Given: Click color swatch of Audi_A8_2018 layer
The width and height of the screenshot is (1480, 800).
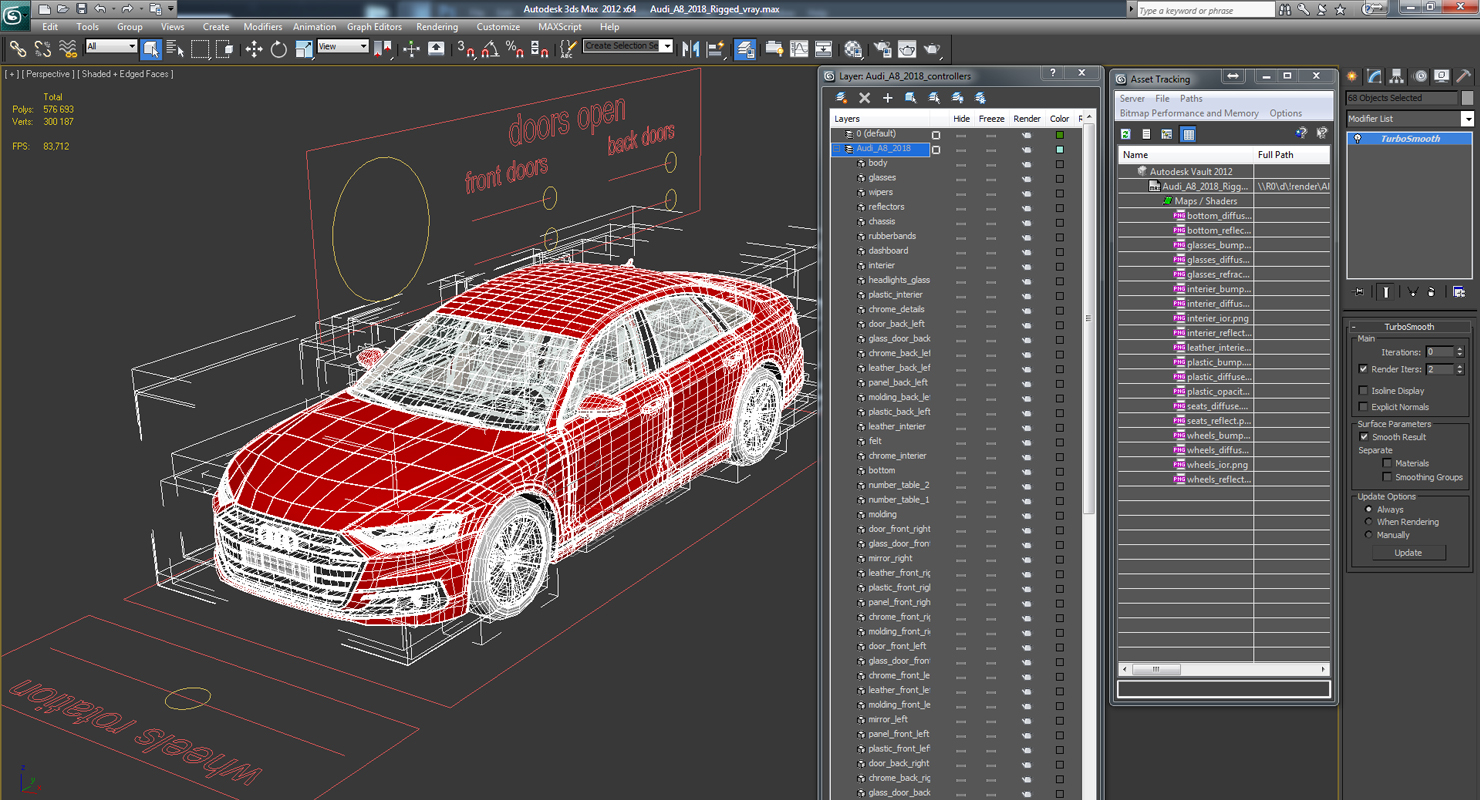Looking at the screenshot, I should 1059,149.
